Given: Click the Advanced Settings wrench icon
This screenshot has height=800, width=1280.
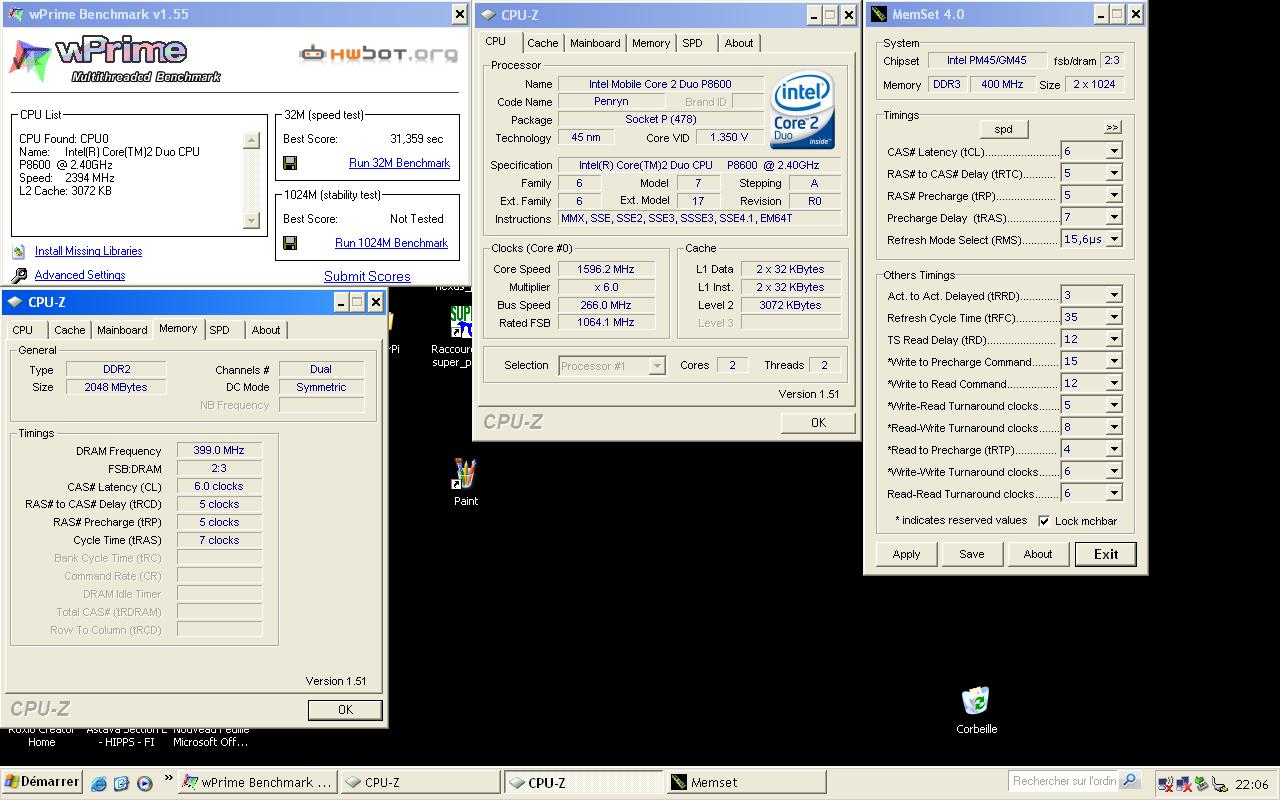Looking at the screenshot, I should click(19, 275).
